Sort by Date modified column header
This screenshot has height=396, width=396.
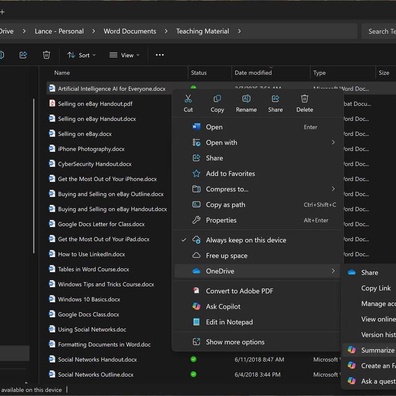click(253, 73)
